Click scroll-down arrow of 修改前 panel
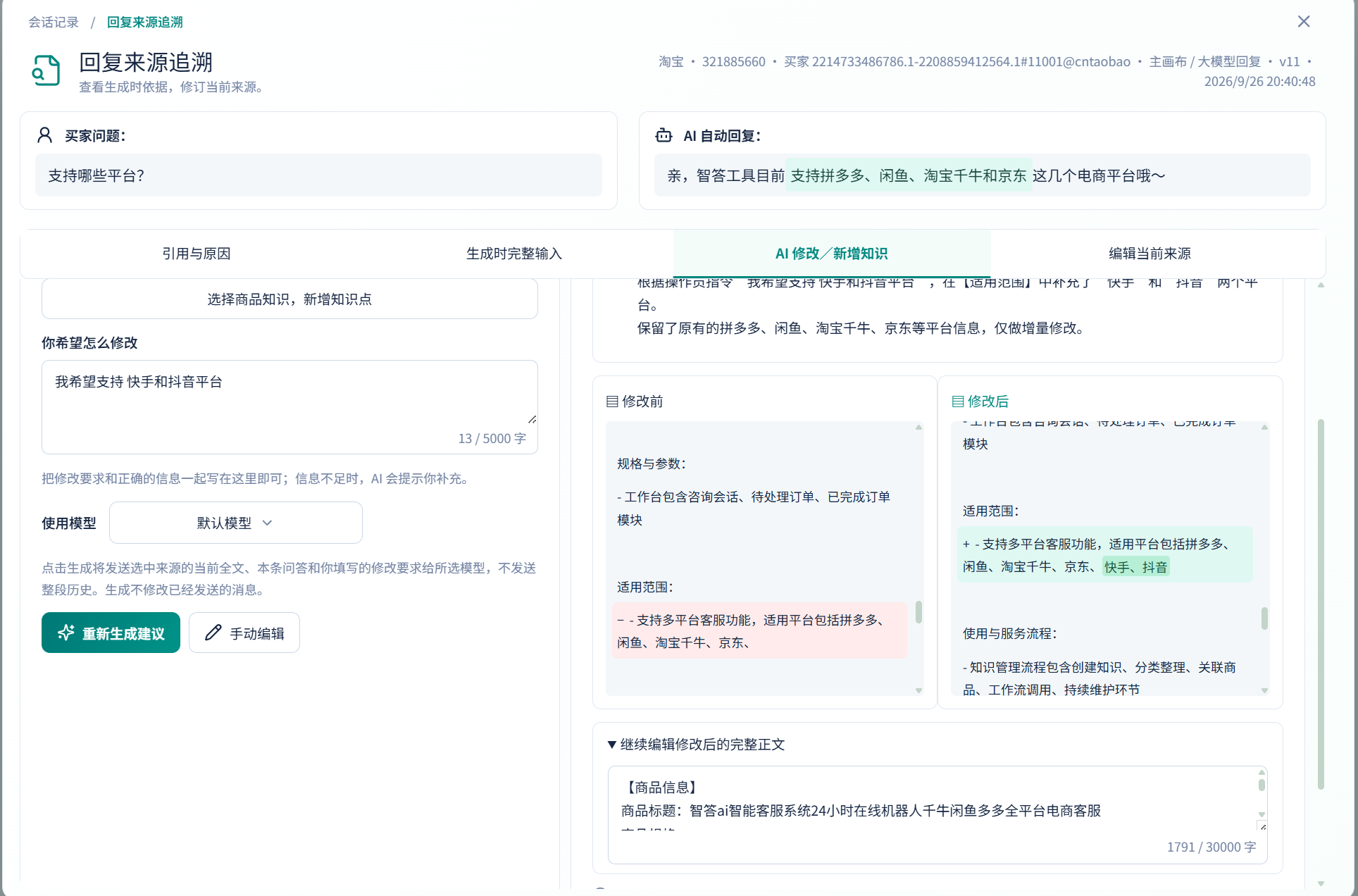 point(918,690)
